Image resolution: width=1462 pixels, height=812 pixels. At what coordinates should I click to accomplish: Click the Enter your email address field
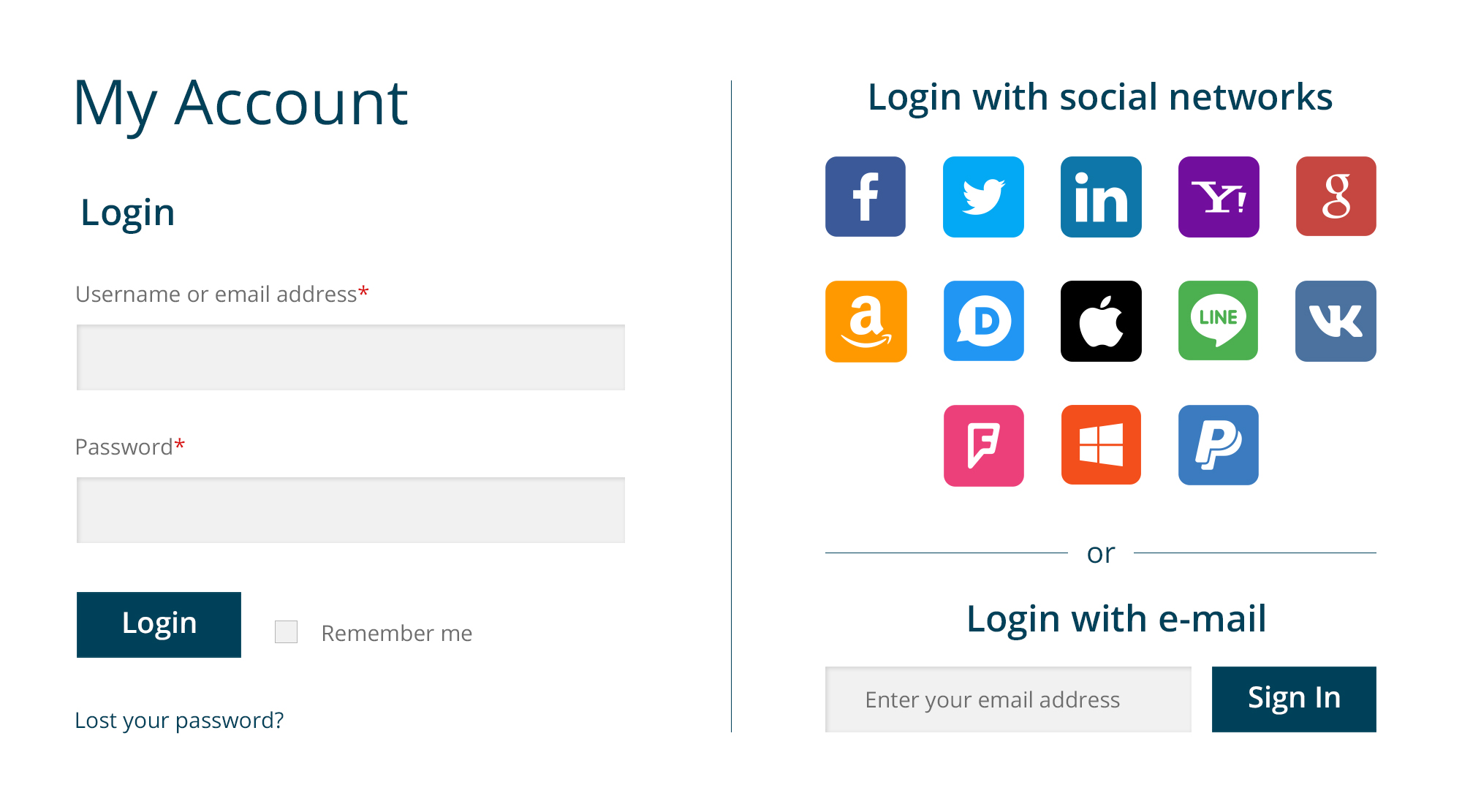[x=1007, y=699]
